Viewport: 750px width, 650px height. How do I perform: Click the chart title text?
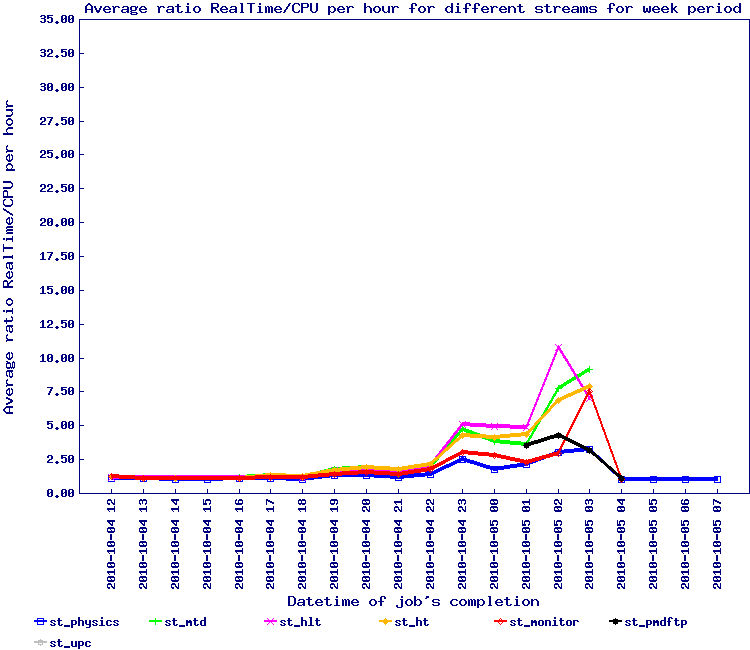click(413, 9)
